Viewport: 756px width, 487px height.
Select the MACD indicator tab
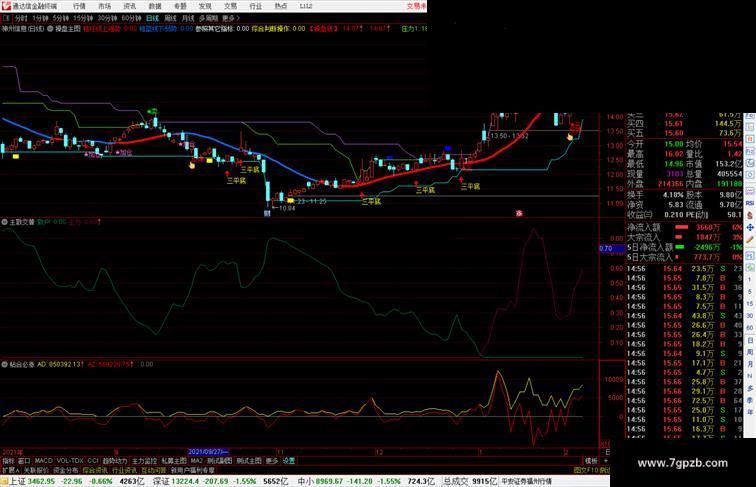(x=43, y=461)
